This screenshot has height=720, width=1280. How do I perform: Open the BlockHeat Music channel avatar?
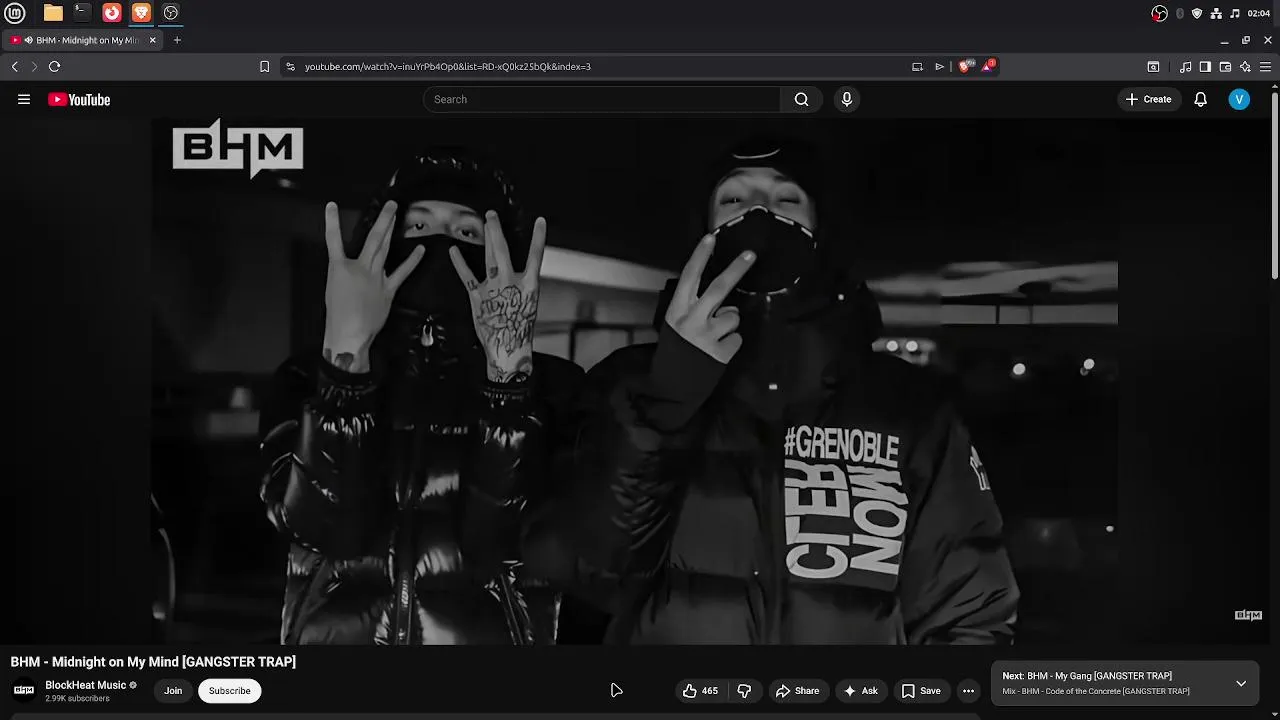24,690
